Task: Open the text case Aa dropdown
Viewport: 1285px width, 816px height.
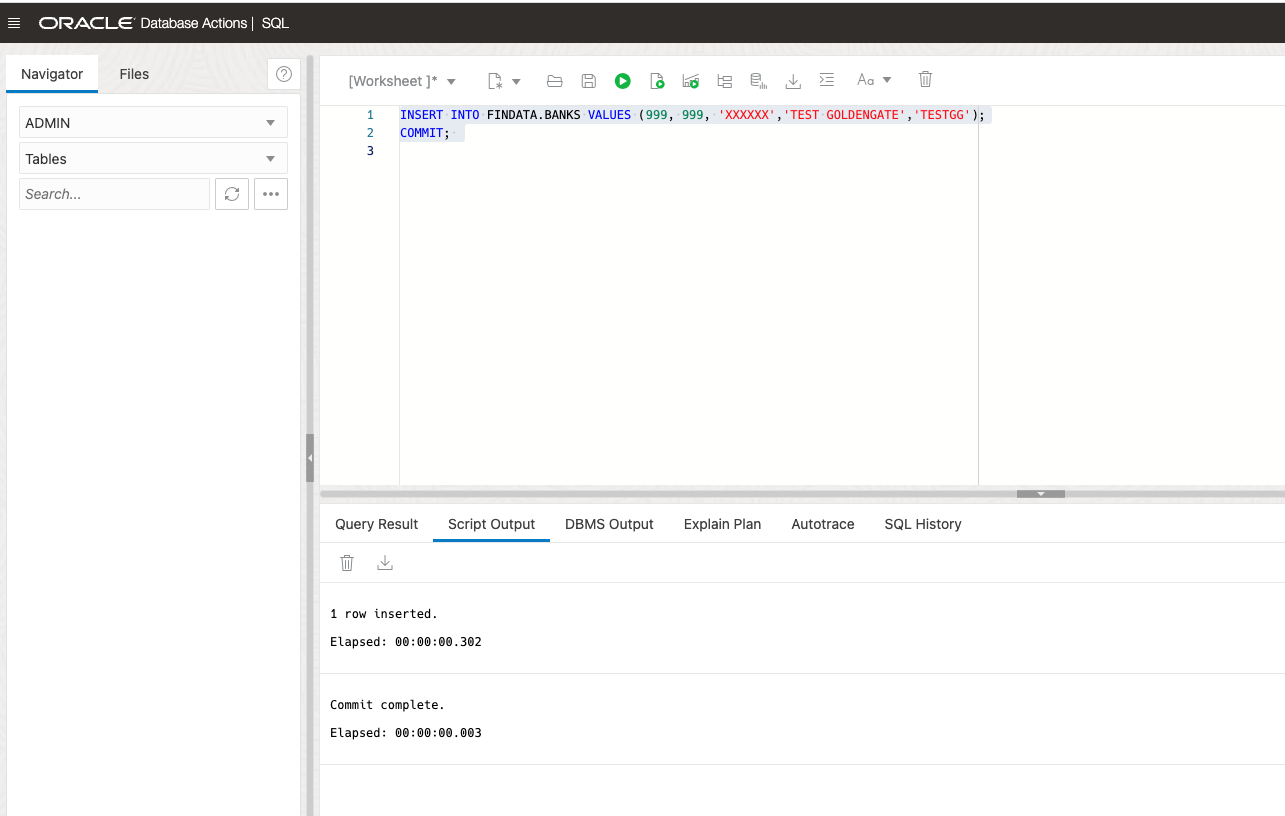Action: pyautogui.click(x=874, y=80)
